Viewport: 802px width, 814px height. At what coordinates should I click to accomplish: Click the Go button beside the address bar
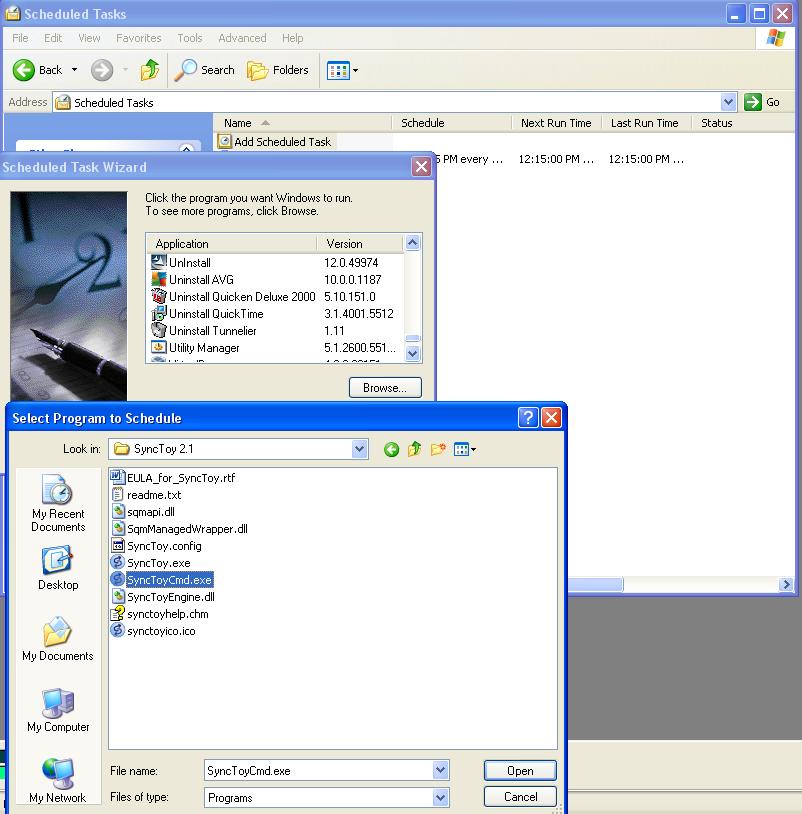(762, 102)
